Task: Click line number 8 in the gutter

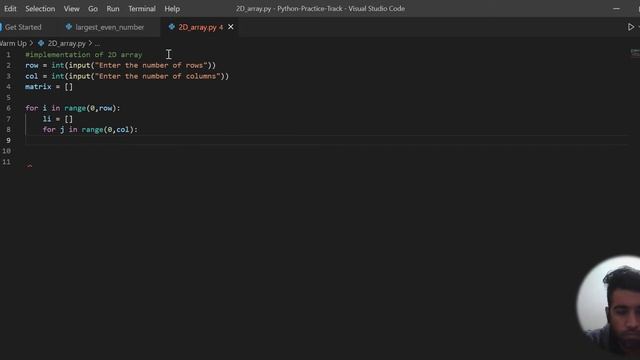Action: click(8, 130)
